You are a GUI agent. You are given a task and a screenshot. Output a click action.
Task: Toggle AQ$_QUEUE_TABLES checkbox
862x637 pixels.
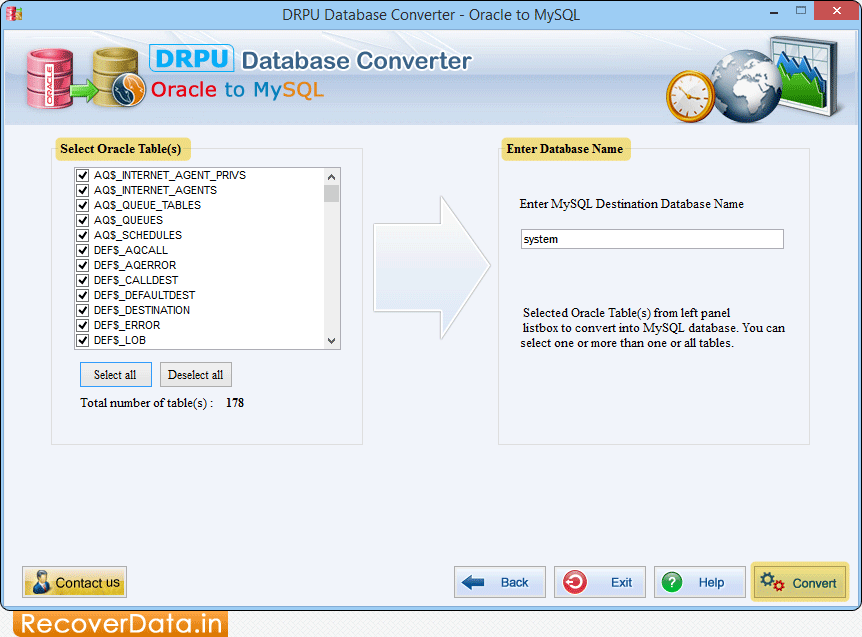[82, 205]
